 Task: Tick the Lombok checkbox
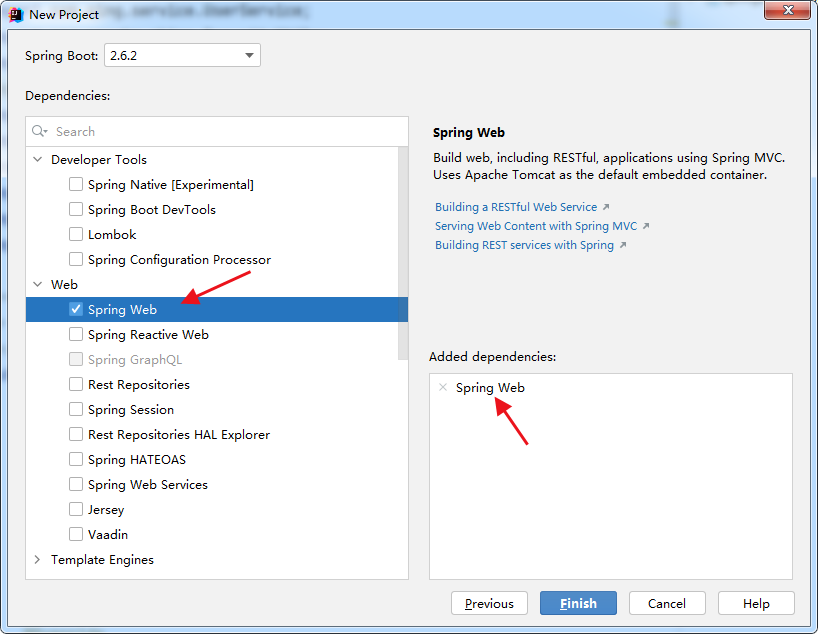(76, 234)
